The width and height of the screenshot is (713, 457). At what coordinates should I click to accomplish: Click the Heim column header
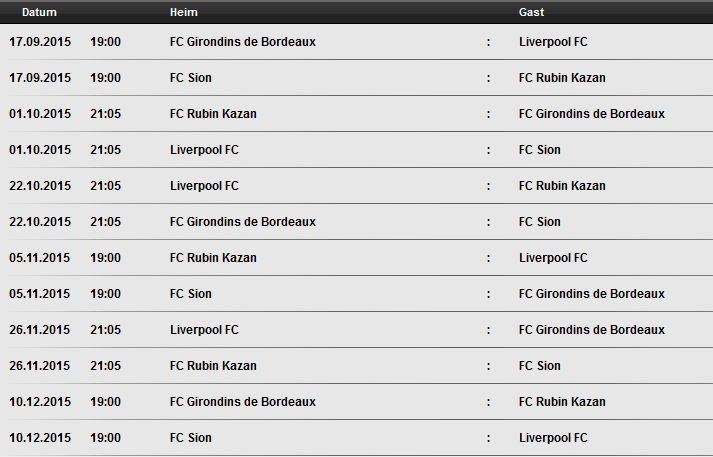(x=184, y=12)
